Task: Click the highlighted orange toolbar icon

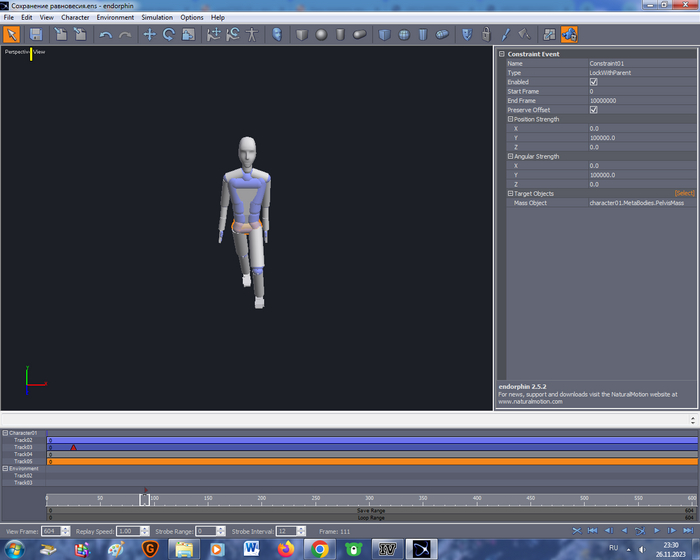Action: point(569,35)
